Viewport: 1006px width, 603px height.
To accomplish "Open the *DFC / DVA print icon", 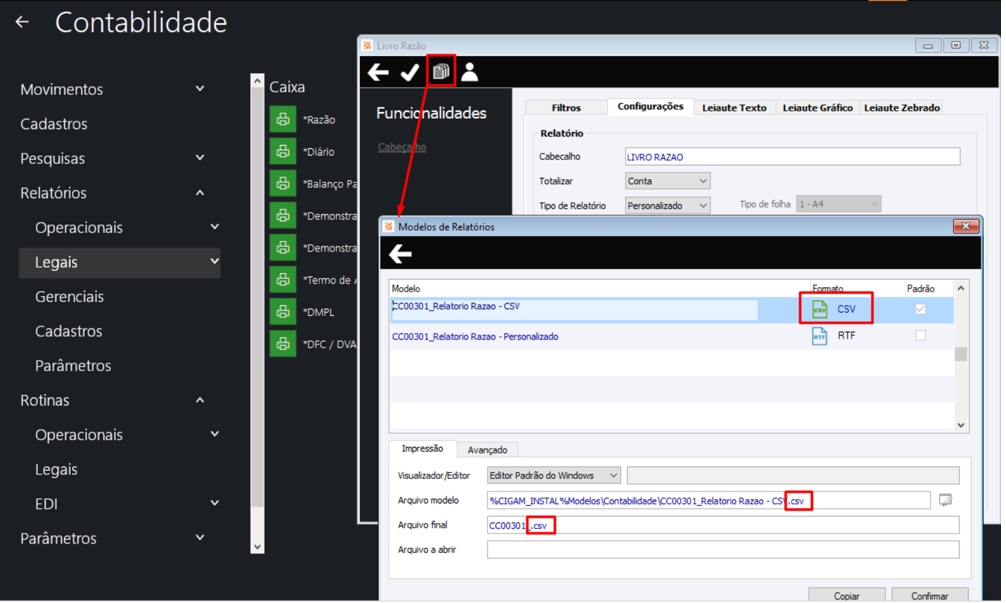I will [282, 344].
